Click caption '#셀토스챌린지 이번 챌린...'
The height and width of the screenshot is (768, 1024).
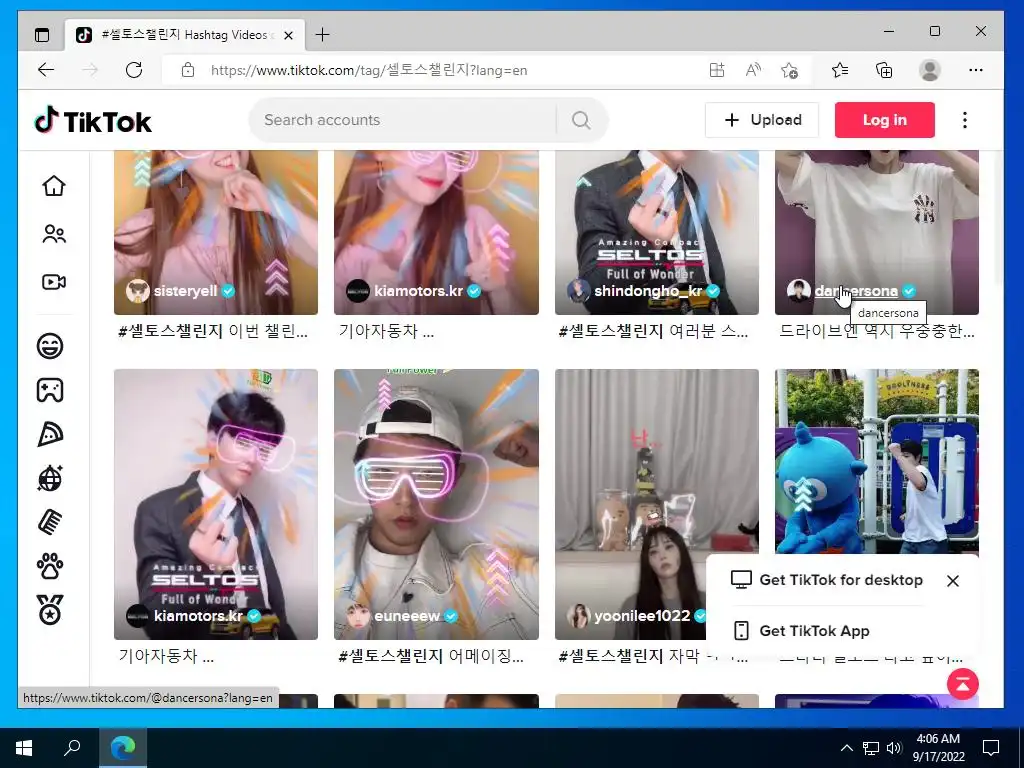click(x=213, y=331)
